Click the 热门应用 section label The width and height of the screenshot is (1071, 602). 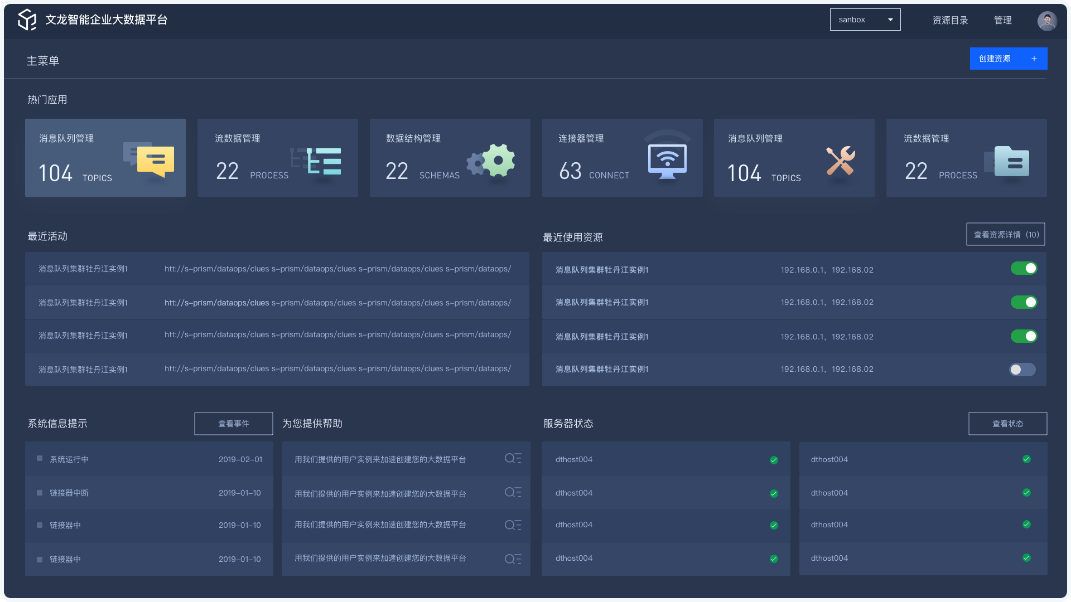47,100
